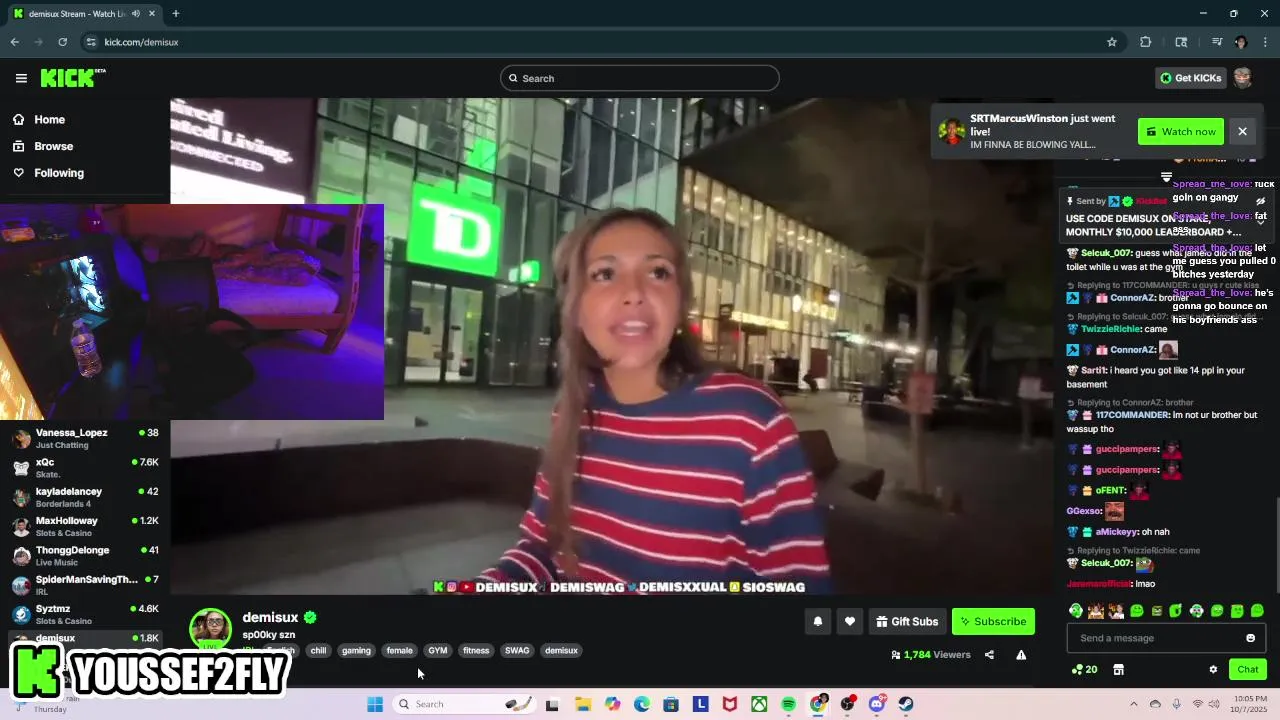
Task: Send message with the Chat button
Action: [x=1247, y=669]
